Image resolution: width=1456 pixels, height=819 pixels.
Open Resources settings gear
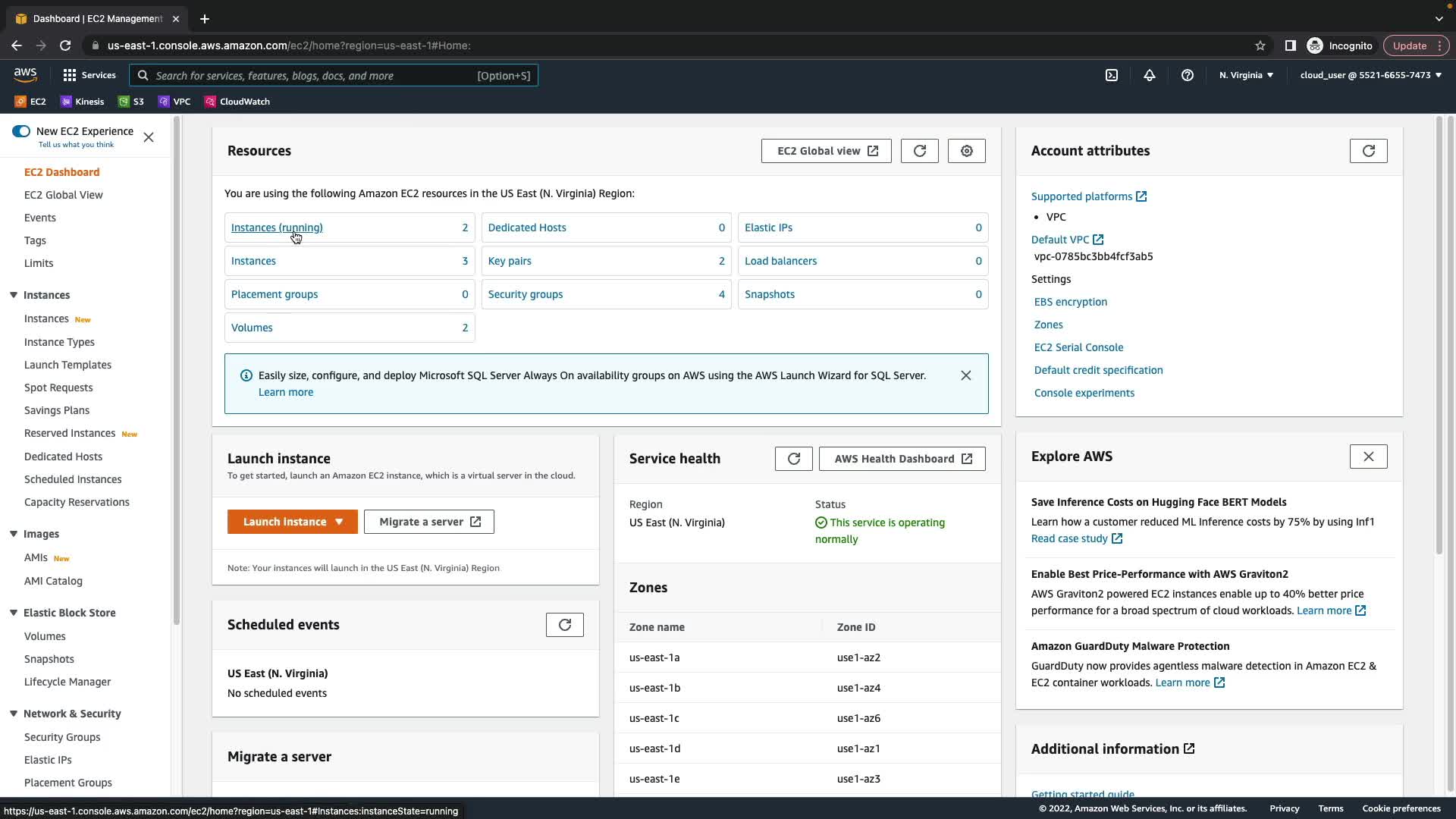click(966, 151)
